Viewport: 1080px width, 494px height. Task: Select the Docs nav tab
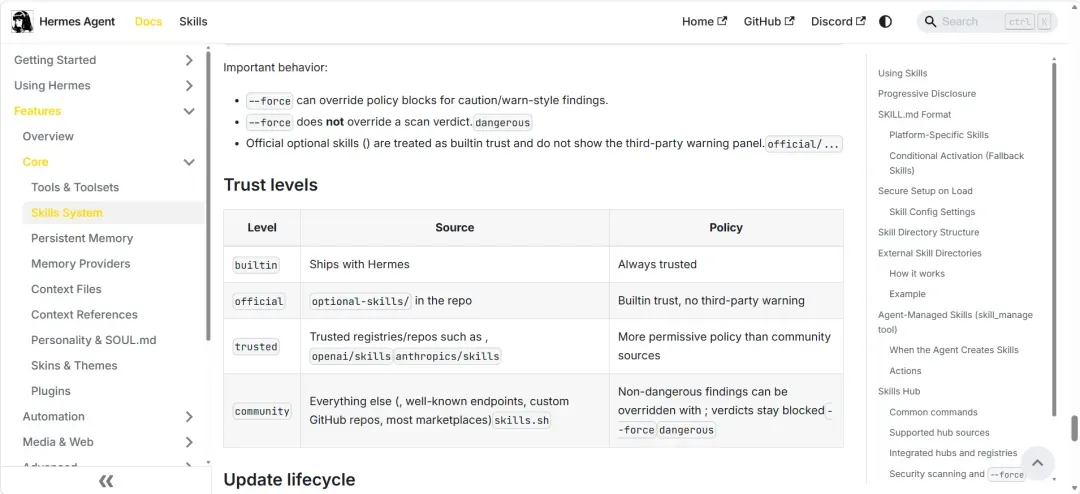point(148,21)
